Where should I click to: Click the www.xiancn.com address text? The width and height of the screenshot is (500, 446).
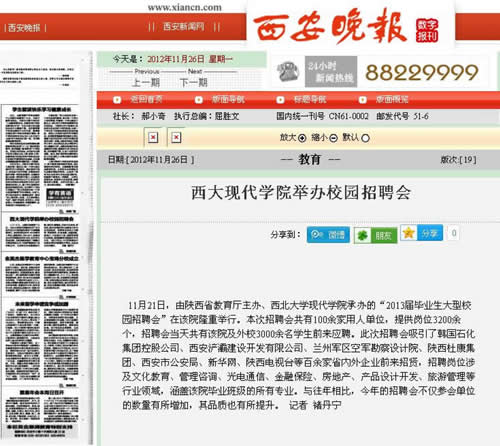coord(185,7)
